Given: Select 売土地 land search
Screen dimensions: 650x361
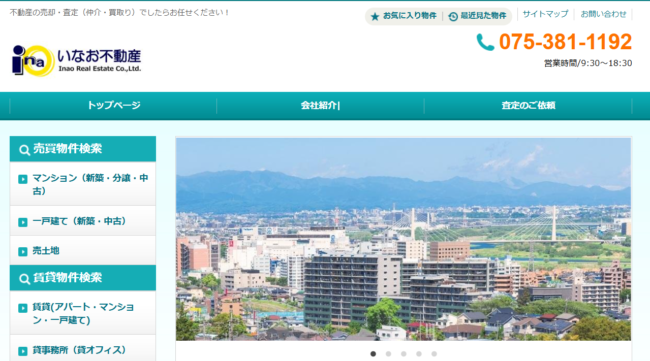Looking at the screenshot, I should click(83, 251).
